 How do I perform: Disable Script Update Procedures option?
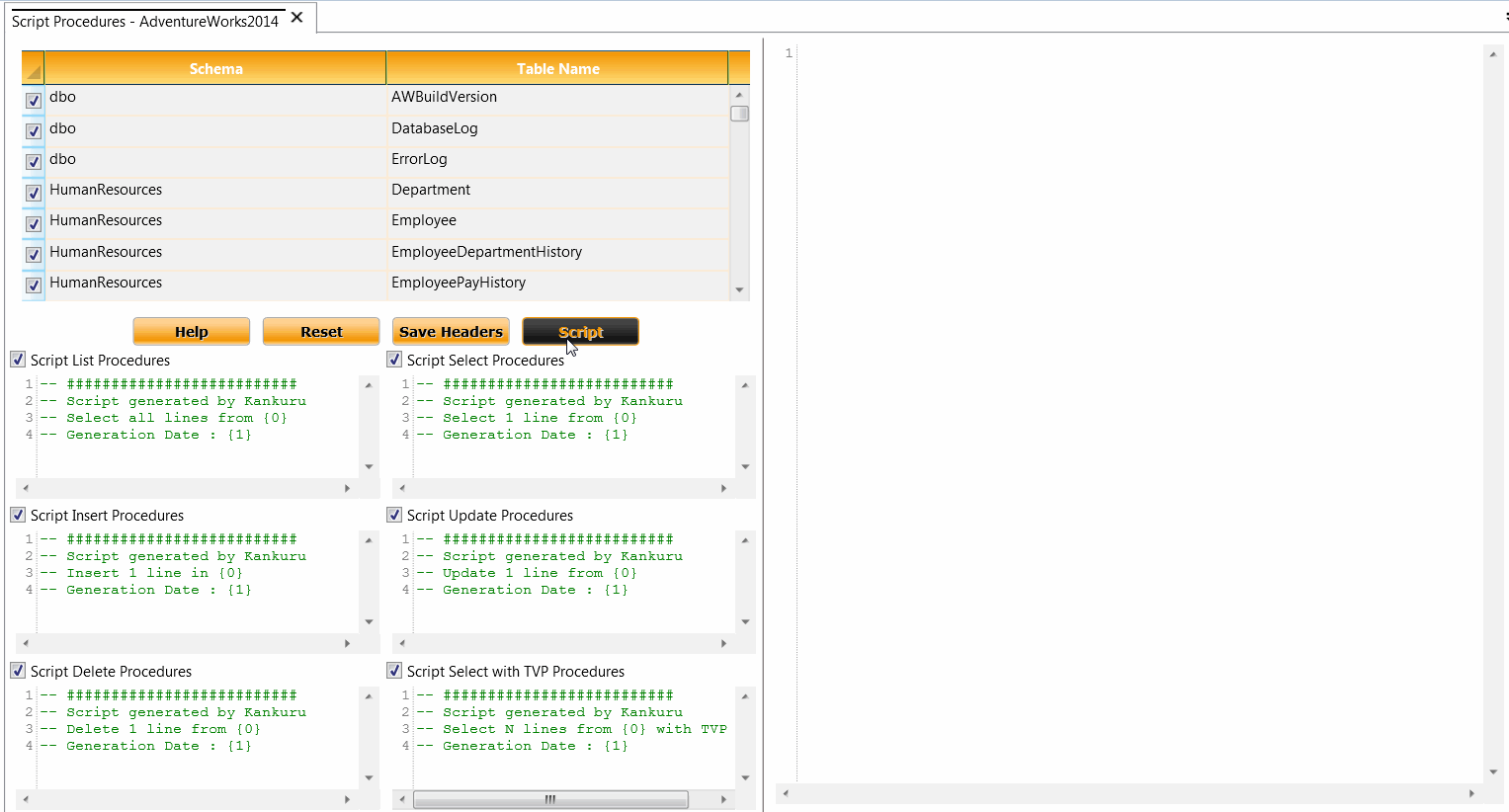[x=394, y=515]
